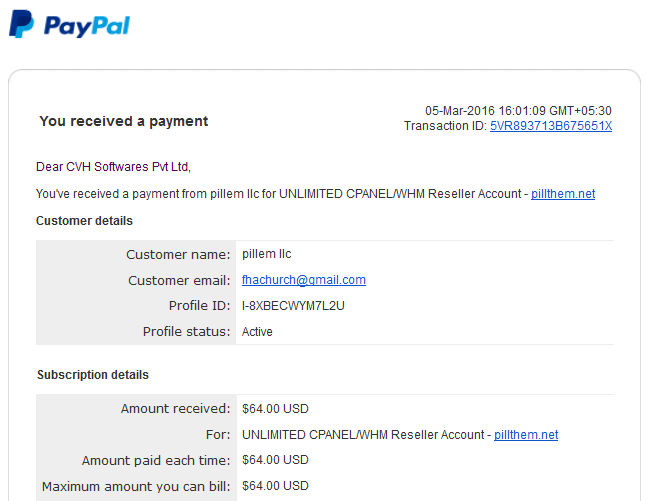Click the Amount paid each time value

coord(275,460)
